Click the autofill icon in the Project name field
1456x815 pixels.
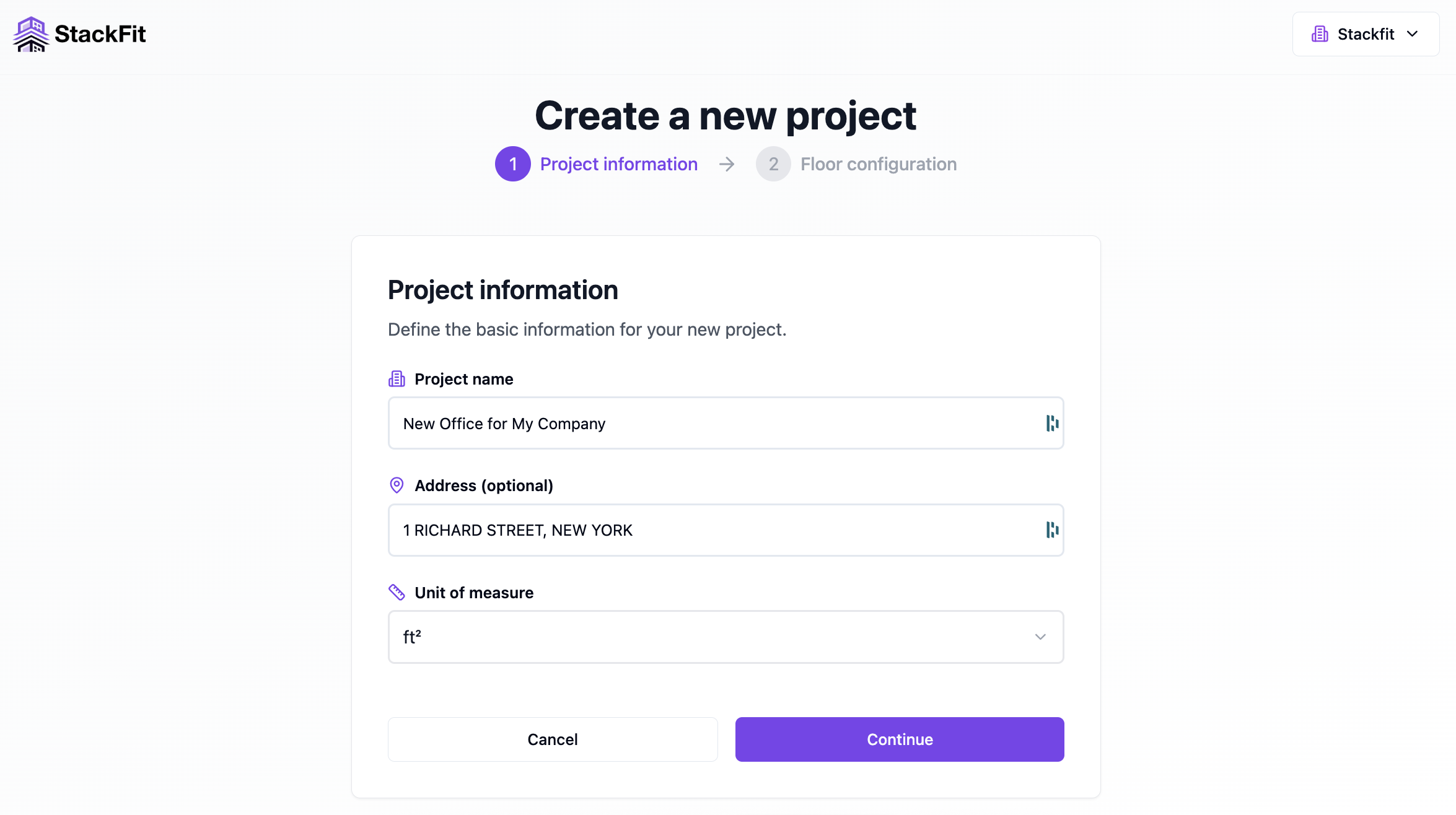point(1051,423)
